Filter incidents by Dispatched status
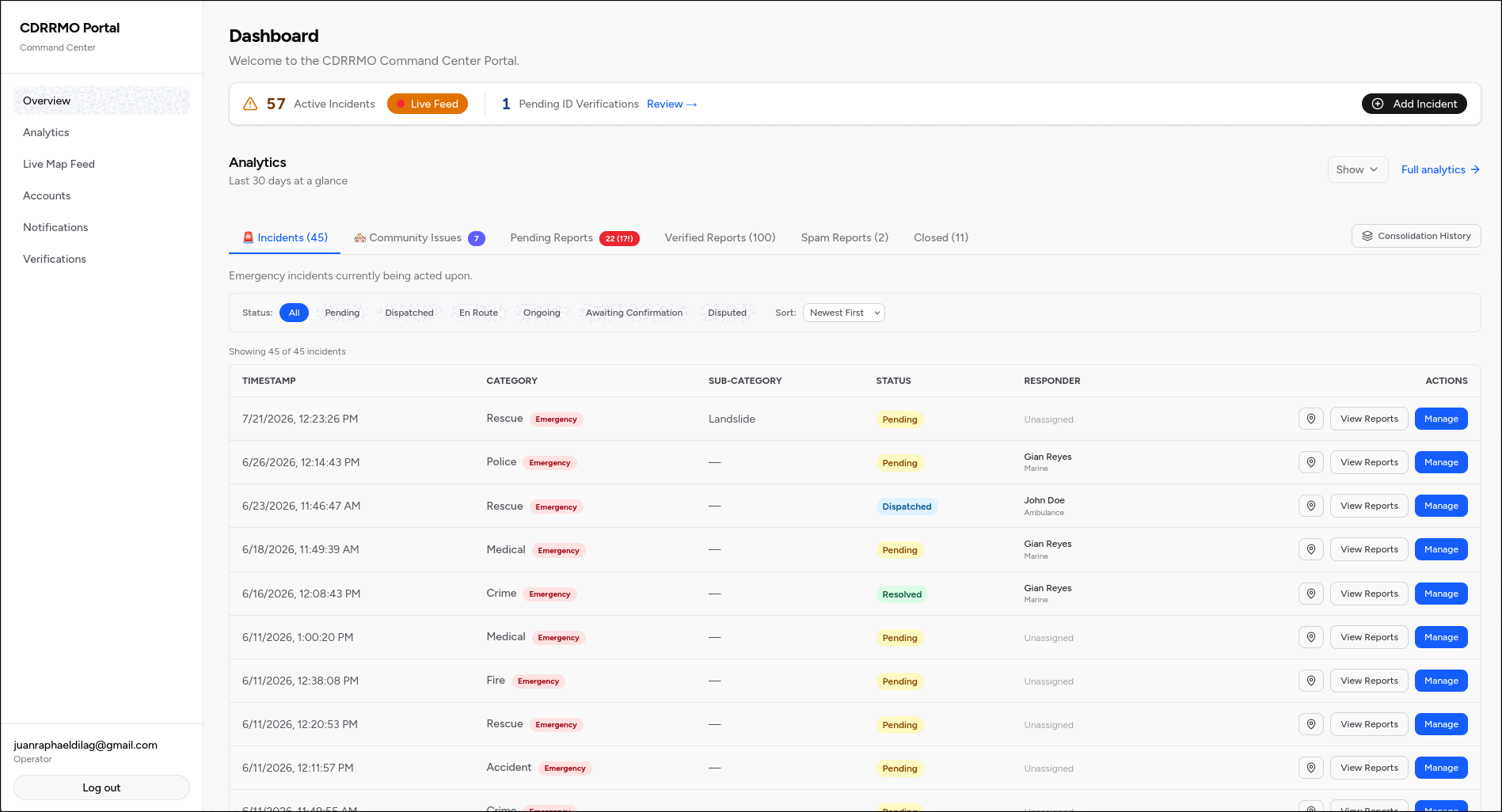 click(x=409, y=313)
